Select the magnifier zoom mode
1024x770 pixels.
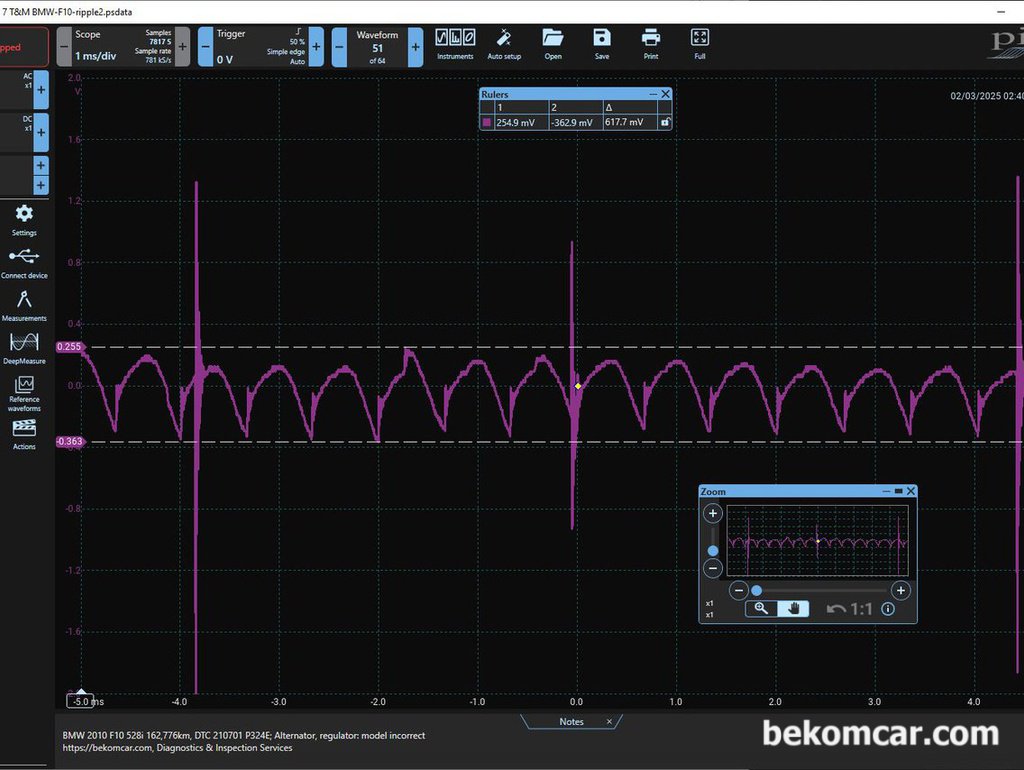click(x=761, y=609)
